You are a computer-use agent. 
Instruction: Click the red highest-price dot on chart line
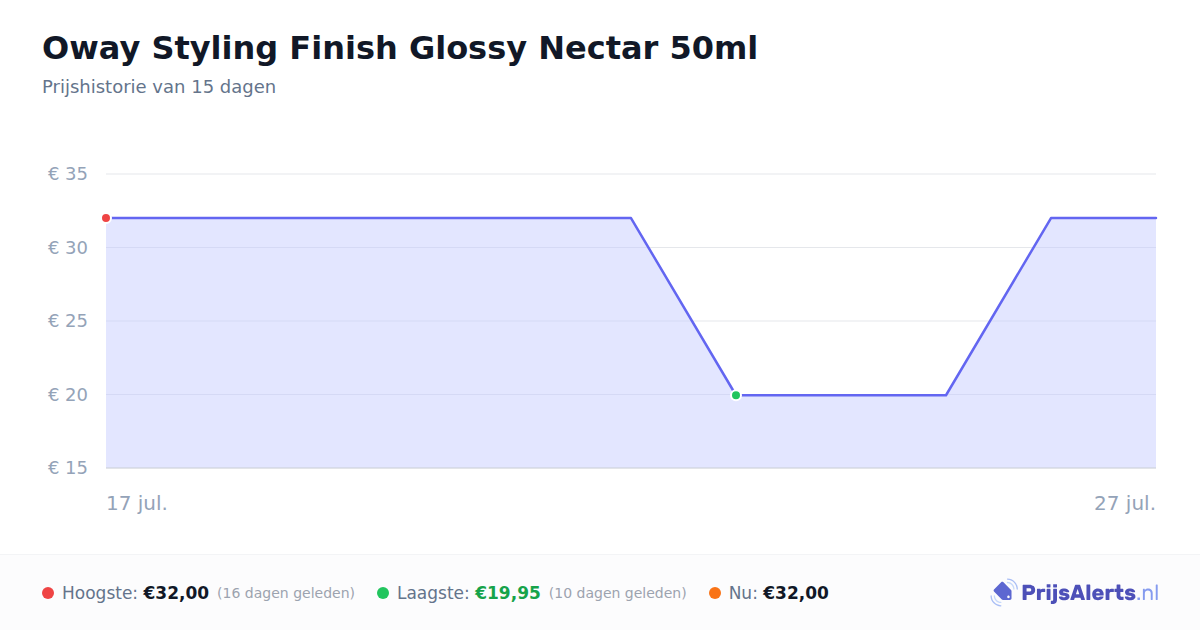tap(106, 218)
